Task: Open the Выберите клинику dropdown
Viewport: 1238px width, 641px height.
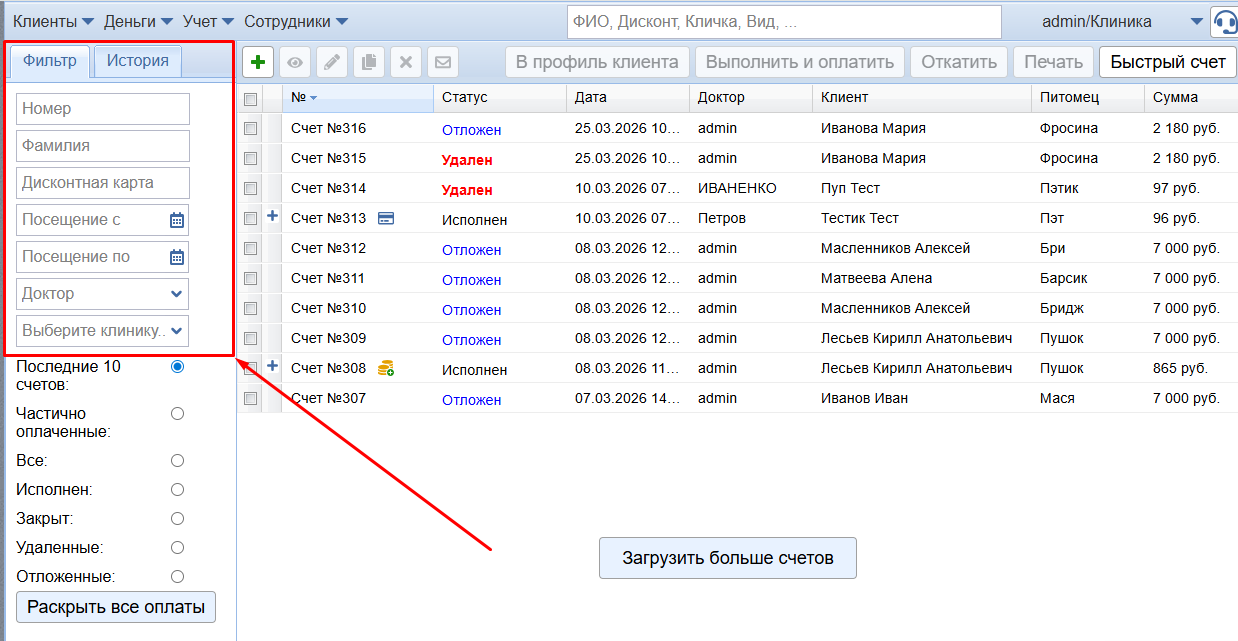Action: pyautogui.click(x=103, y=331)
